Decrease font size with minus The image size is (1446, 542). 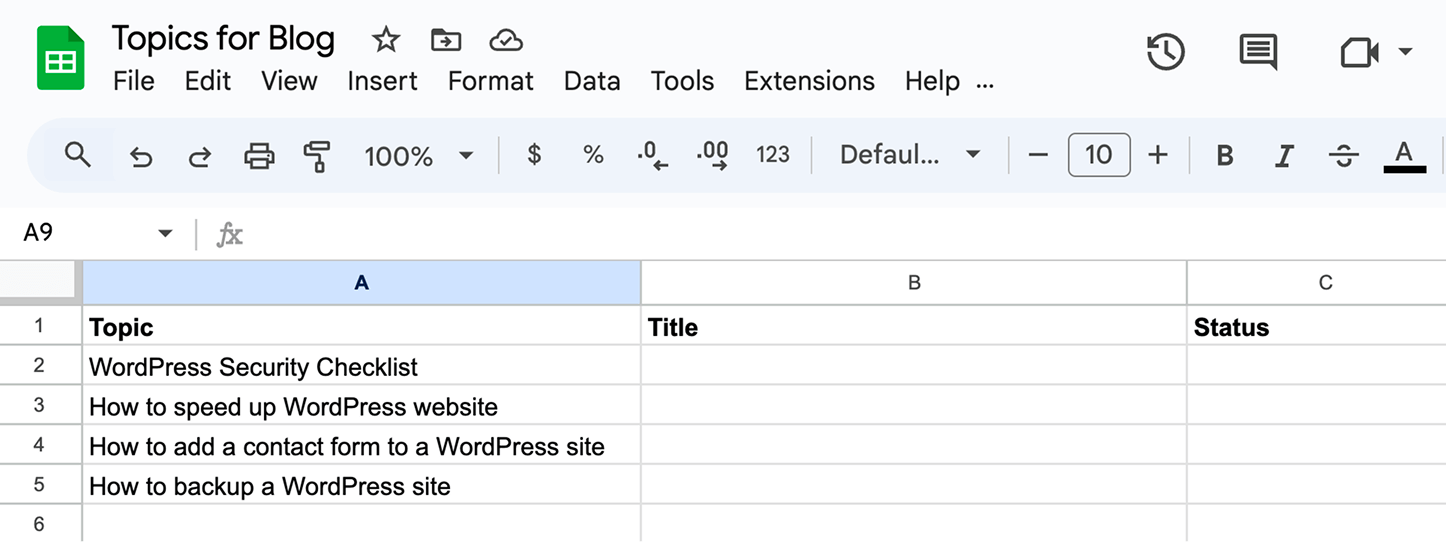coord(1038,155)
